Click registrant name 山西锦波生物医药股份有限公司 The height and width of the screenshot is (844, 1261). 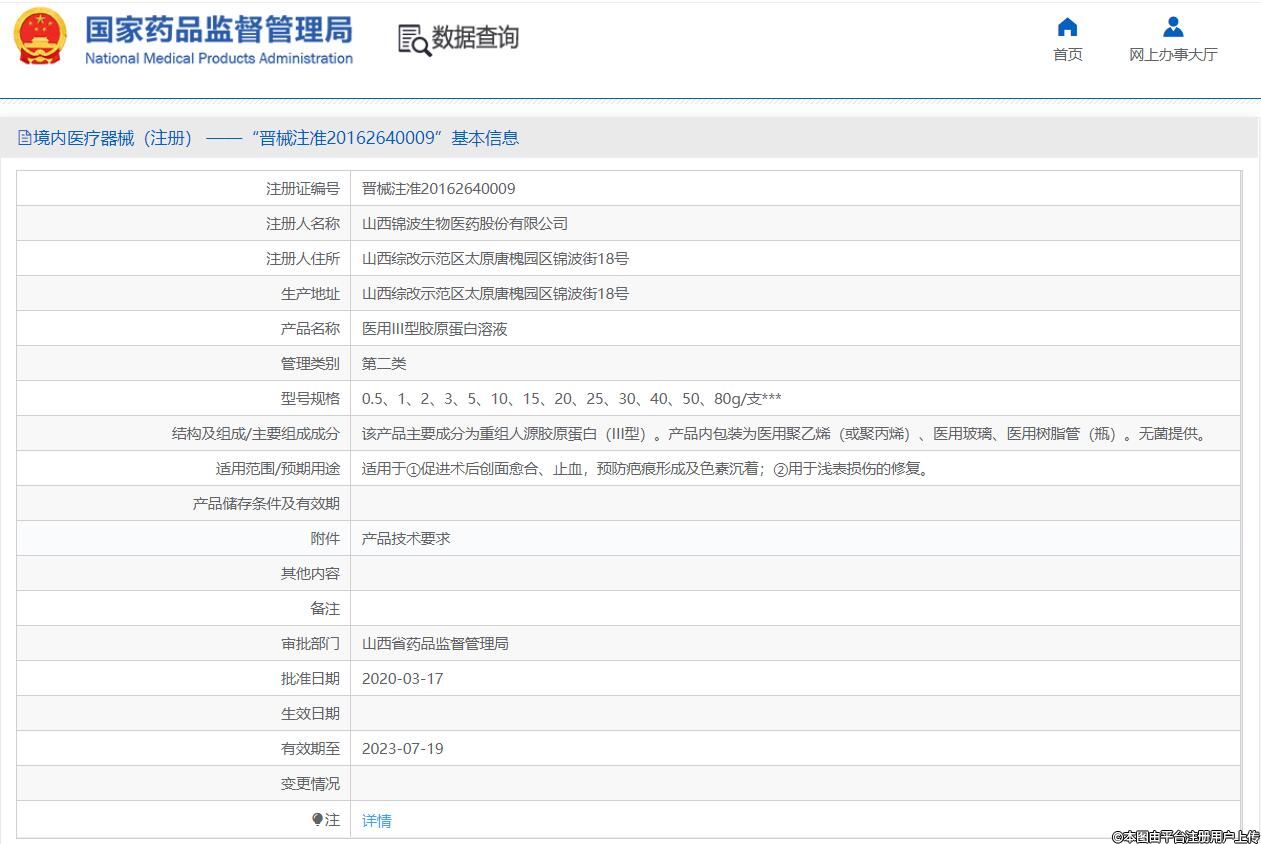464,224
